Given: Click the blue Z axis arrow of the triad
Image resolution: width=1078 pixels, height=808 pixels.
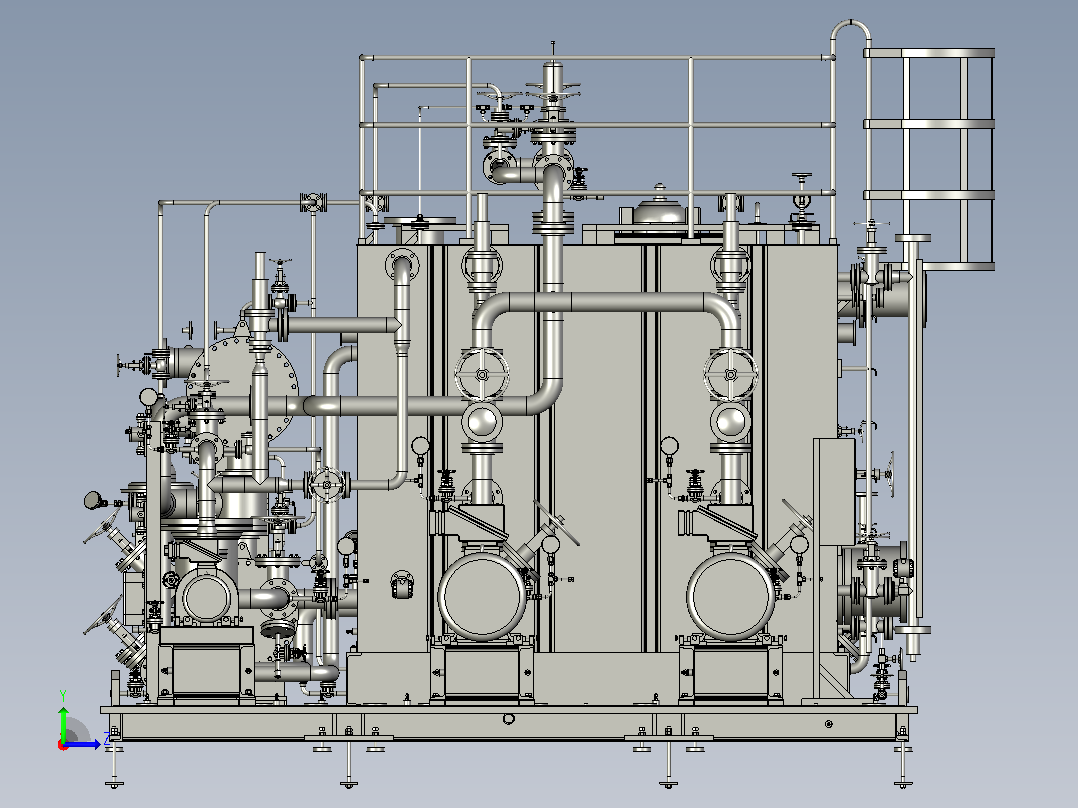Looking at the screenshot, I should [83, 745].
